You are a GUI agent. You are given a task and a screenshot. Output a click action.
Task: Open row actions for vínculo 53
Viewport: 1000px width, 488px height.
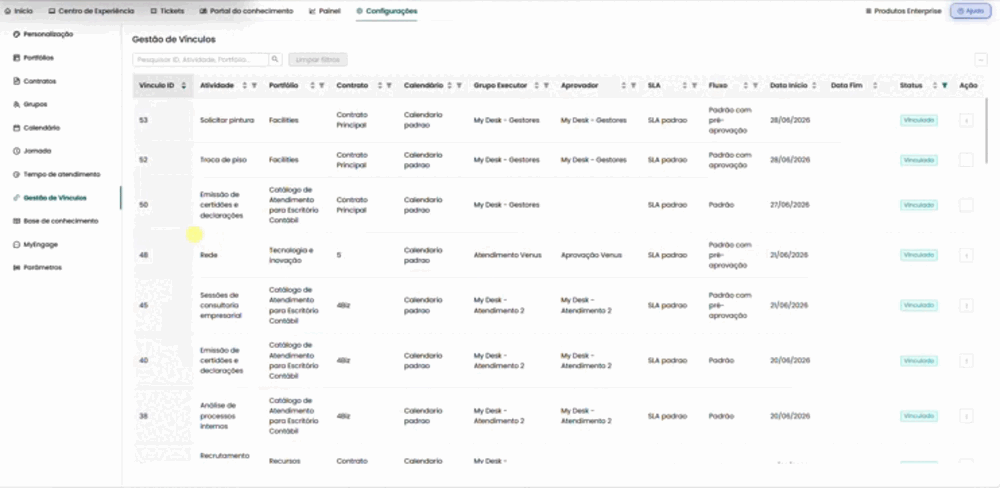966,120
